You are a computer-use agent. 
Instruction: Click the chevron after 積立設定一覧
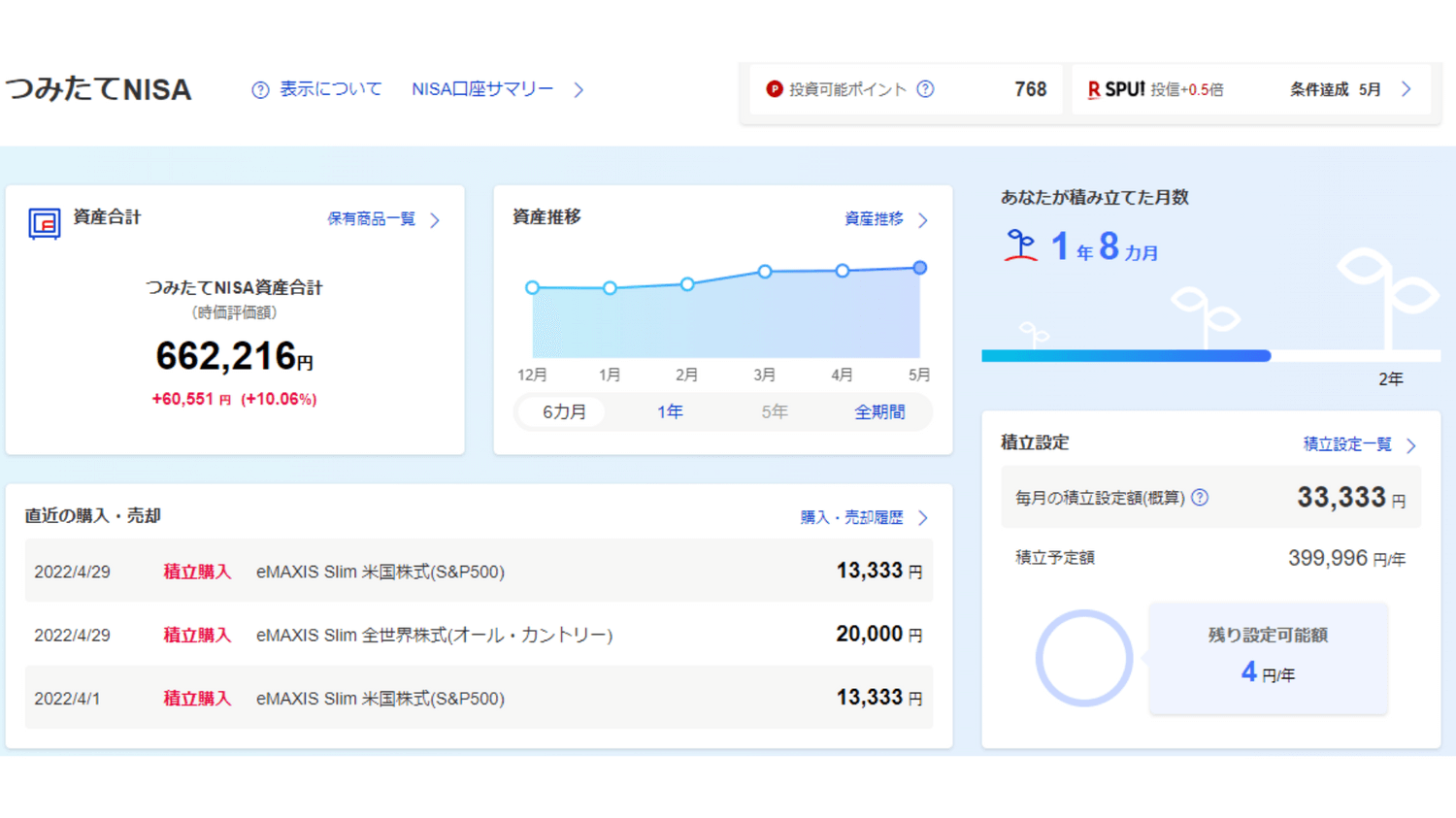(1411, 445)
